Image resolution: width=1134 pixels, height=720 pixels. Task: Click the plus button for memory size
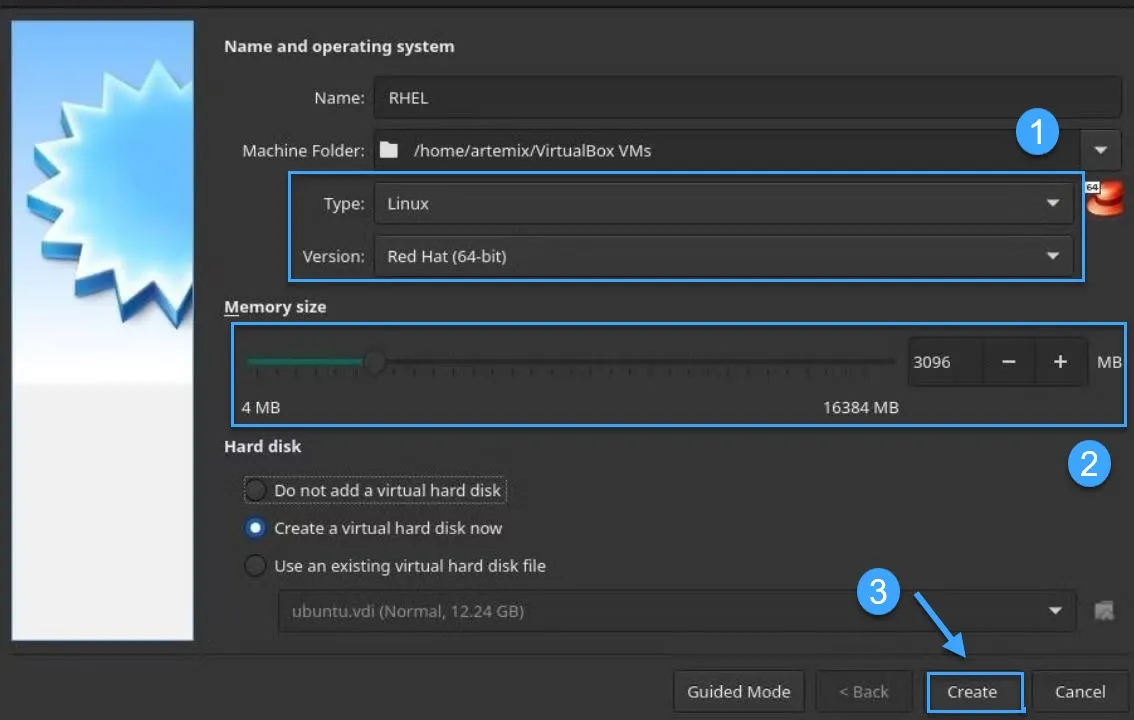1060,362
